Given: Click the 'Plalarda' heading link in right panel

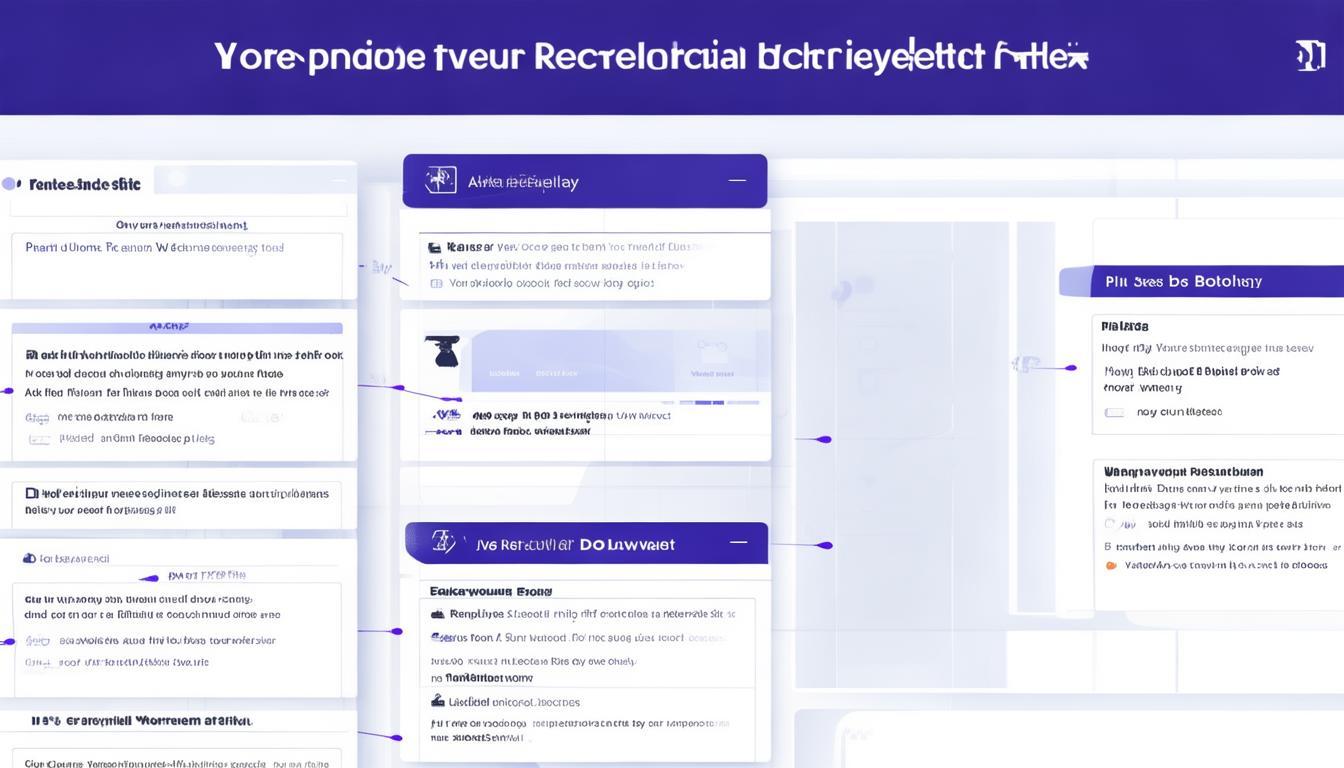Looking at the screenshot, I should 1124,326.
